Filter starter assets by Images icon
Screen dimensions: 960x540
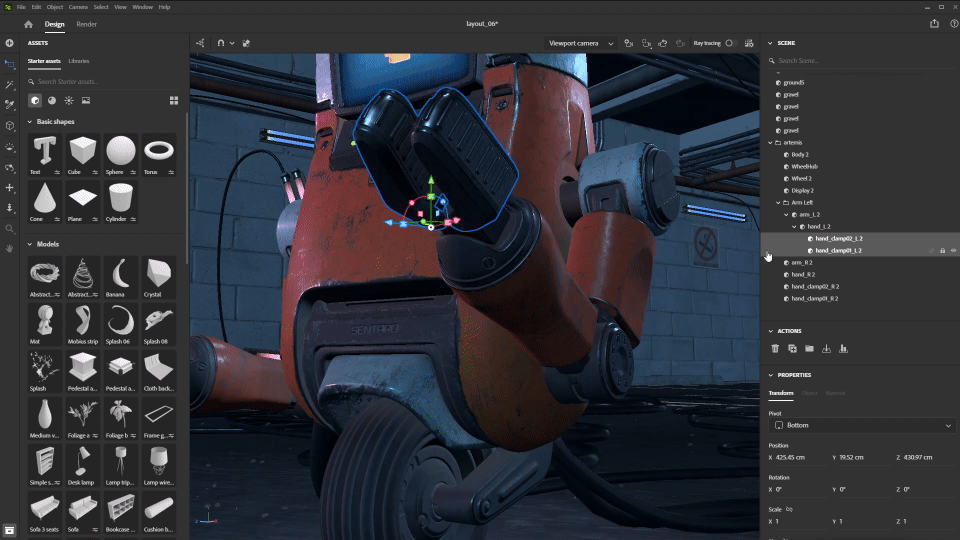click(86, 100)
